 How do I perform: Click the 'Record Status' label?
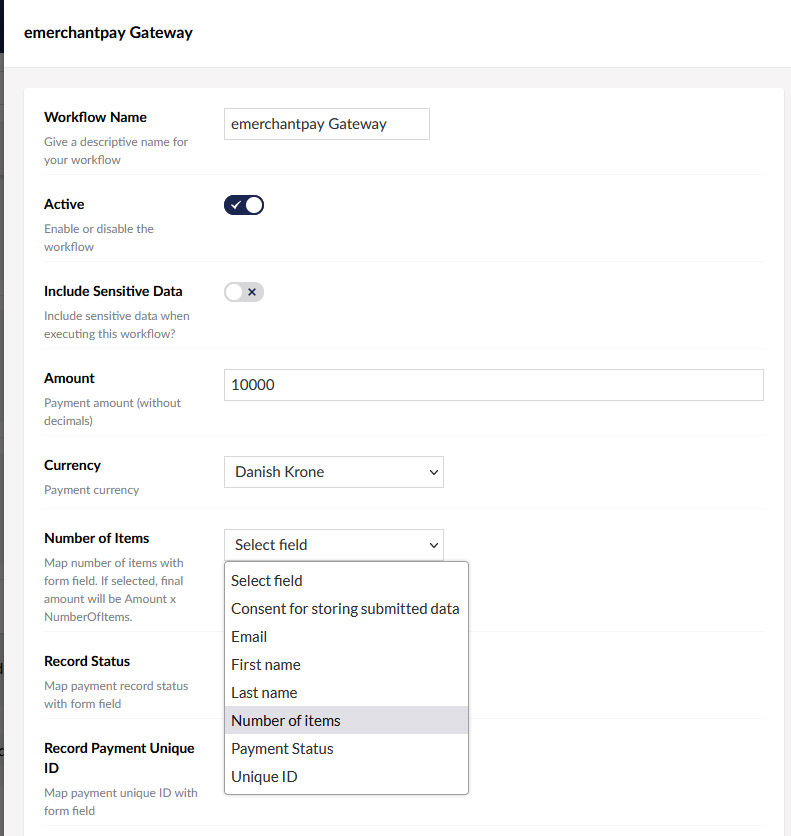pyautogui.click(x=87, y=661)
